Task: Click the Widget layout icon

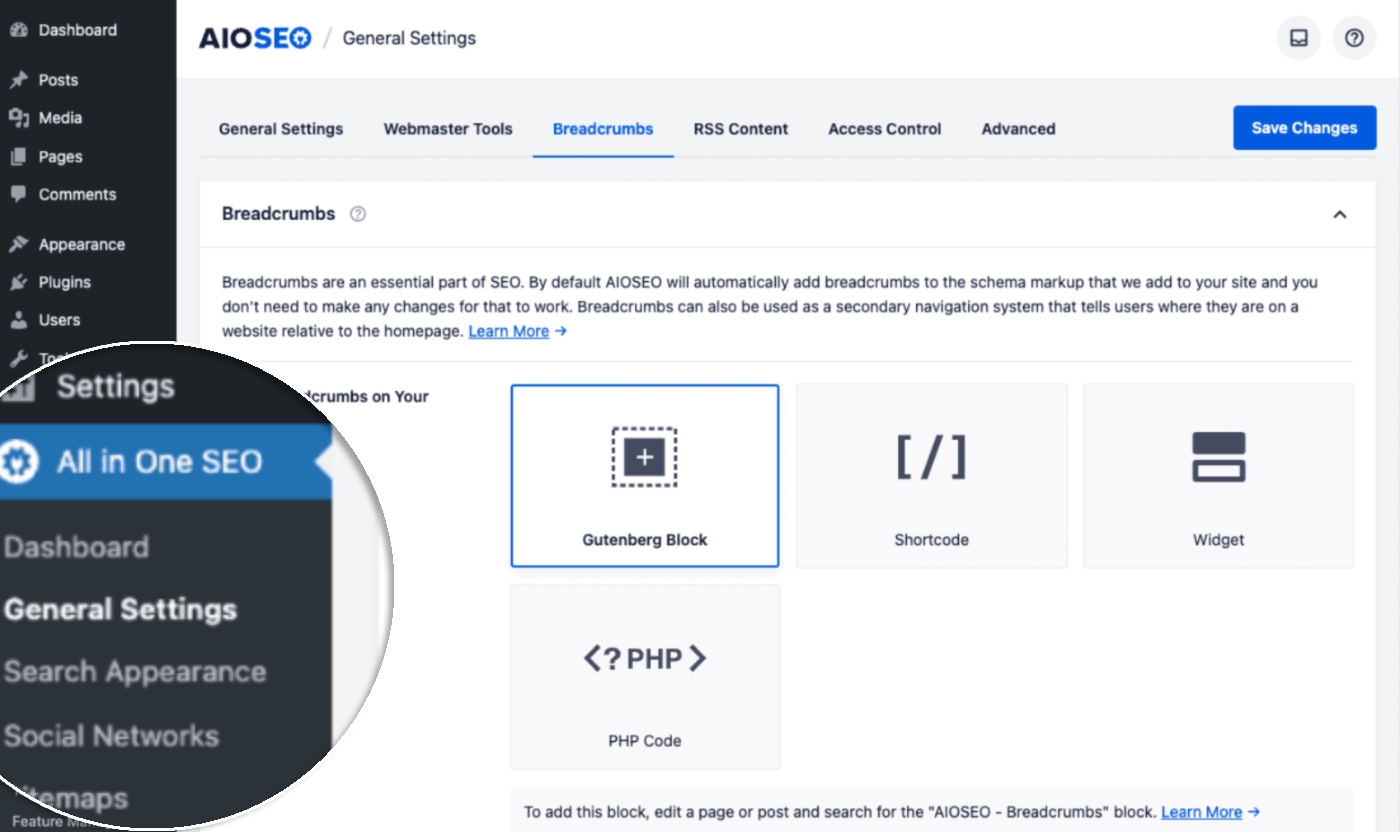Action: click(x=1219, y=457)
